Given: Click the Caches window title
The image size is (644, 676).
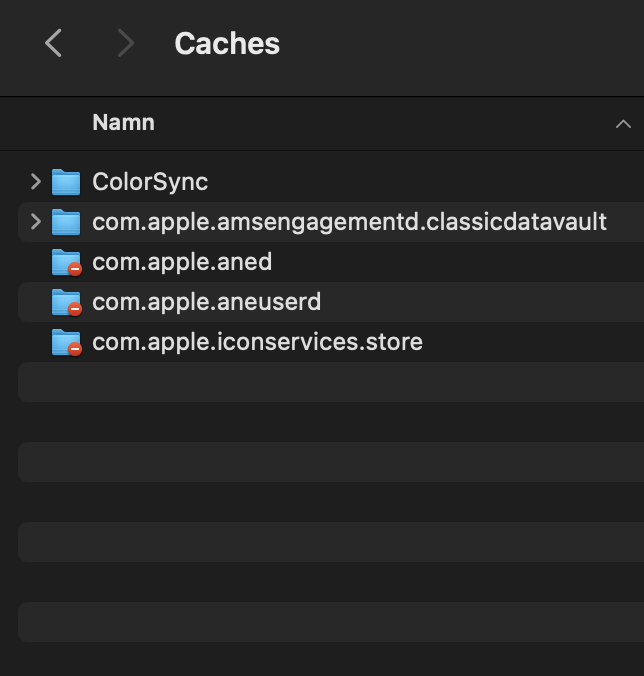Looking at the screenshot, I should point(227,44).
